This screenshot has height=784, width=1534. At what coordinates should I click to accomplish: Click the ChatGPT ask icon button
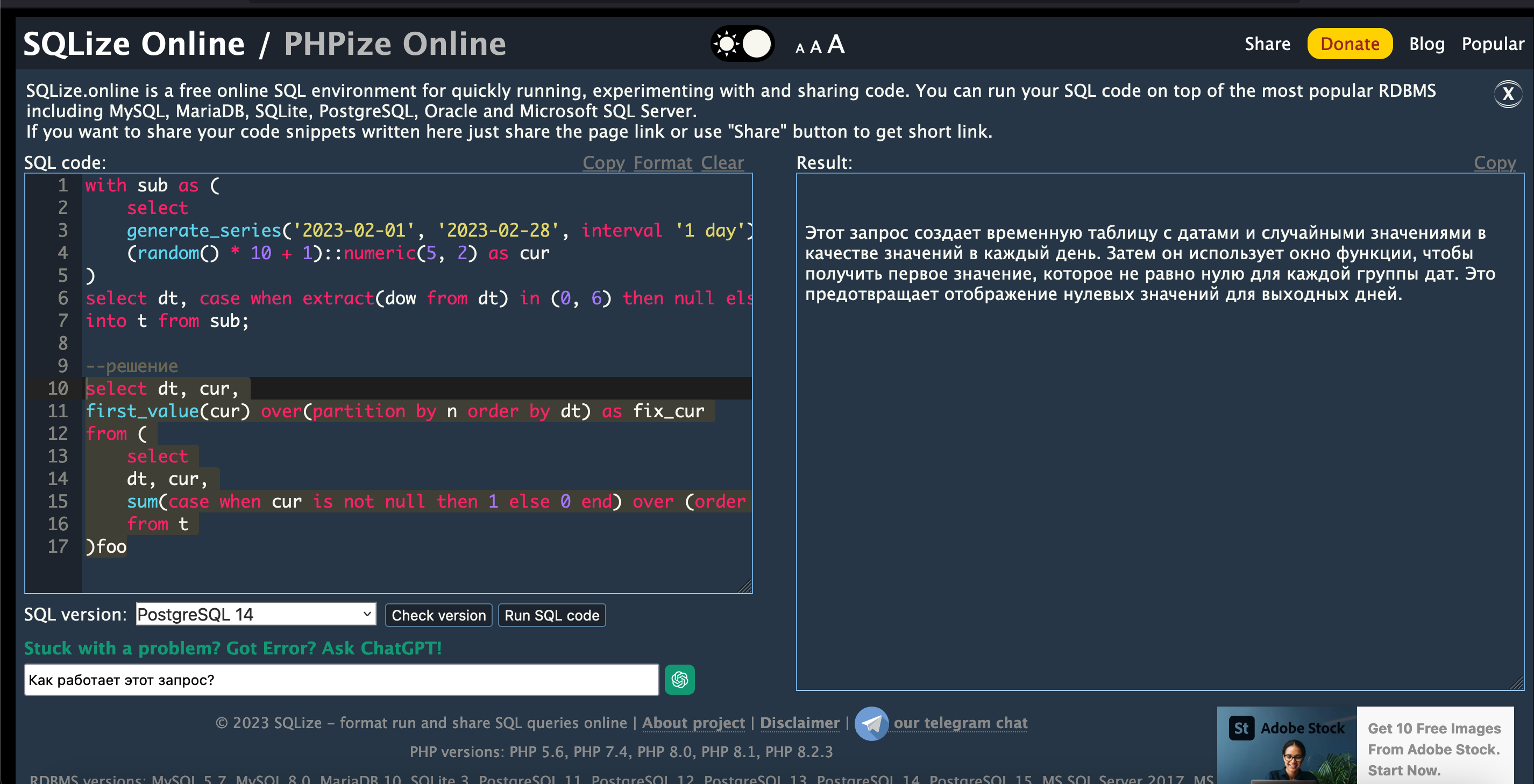point(679,679)
